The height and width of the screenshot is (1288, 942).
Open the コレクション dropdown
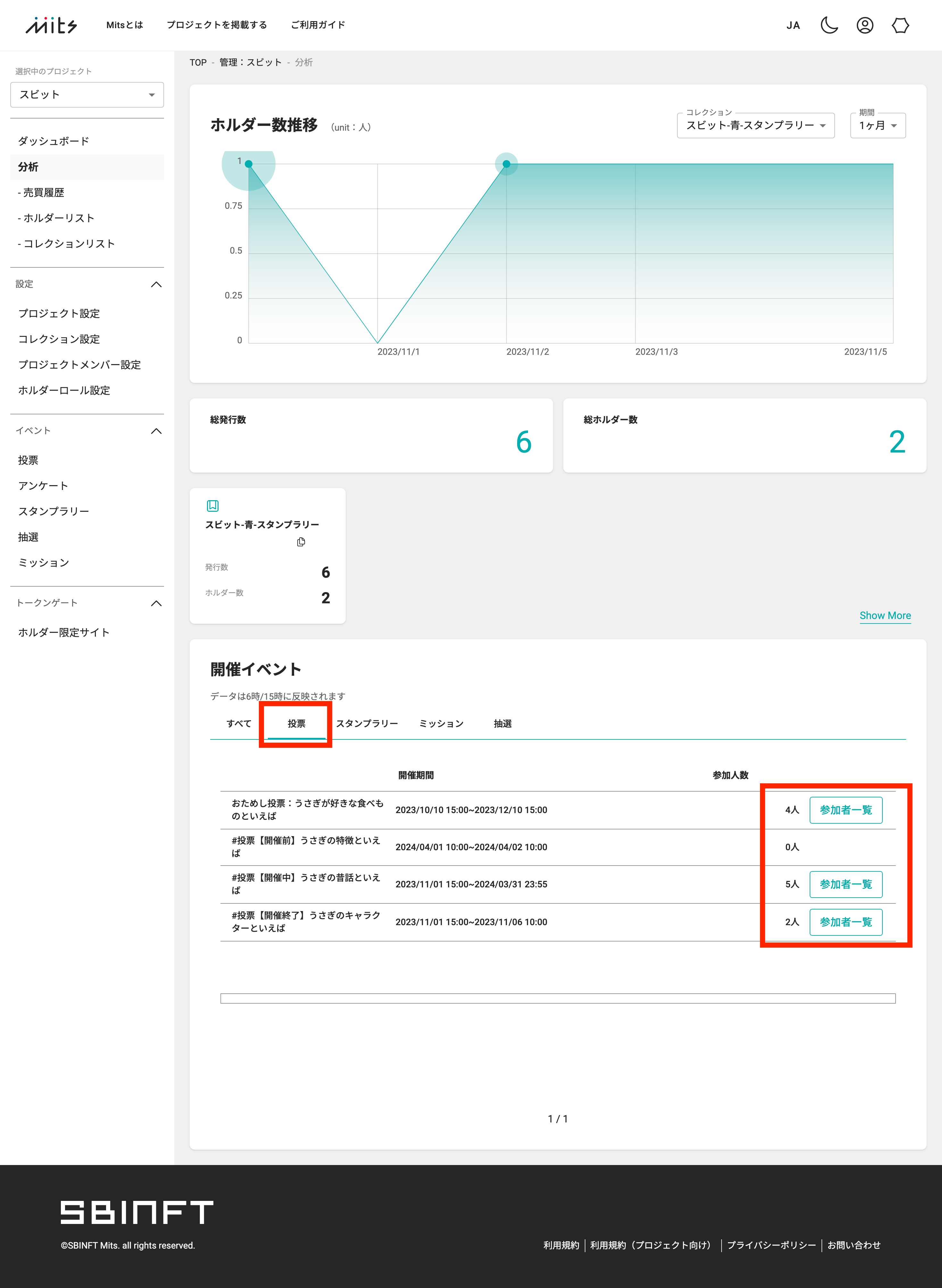coord(756,126)
